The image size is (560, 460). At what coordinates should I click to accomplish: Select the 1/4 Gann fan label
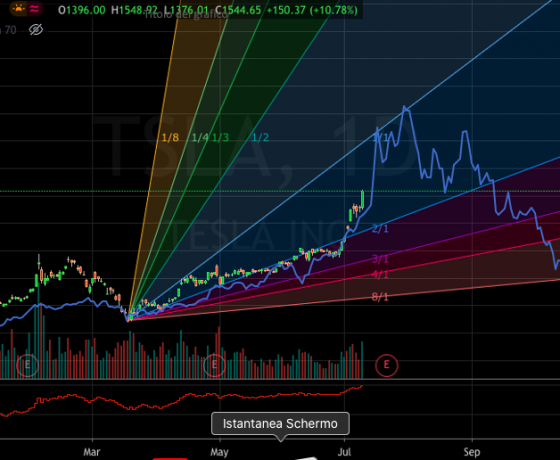point(200,138)
